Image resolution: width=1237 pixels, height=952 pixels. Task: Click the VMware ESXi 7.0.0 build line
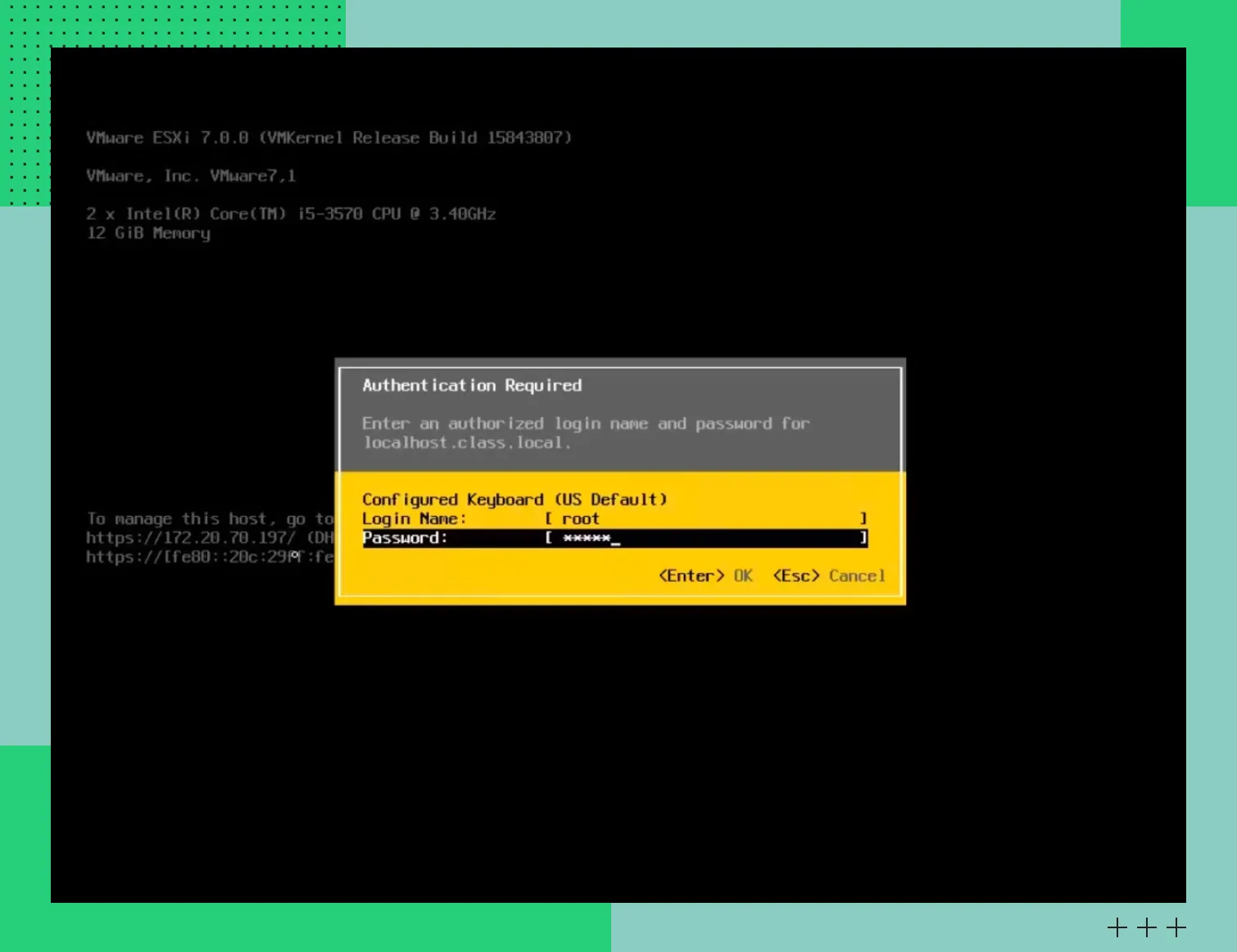(x=329, y=138)
